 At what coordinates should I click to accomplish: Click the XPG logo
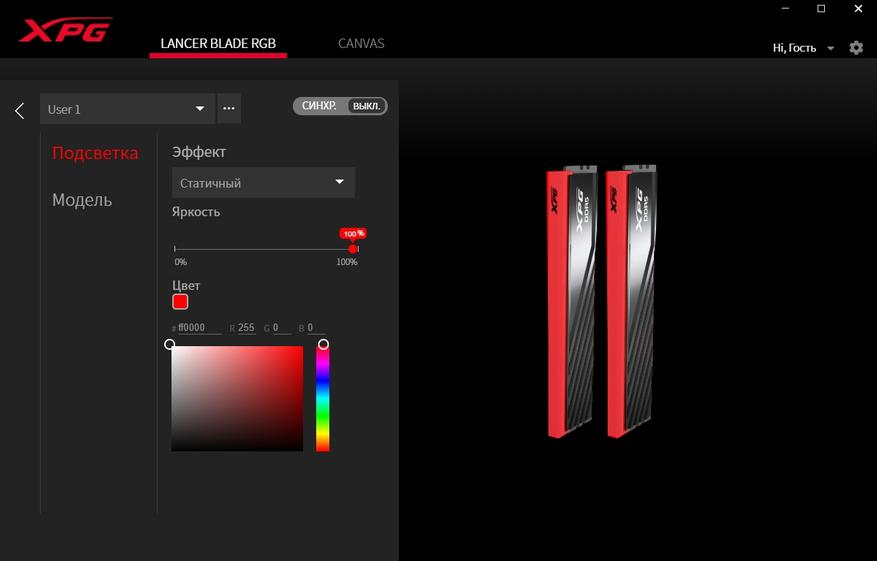click(65, 30)
